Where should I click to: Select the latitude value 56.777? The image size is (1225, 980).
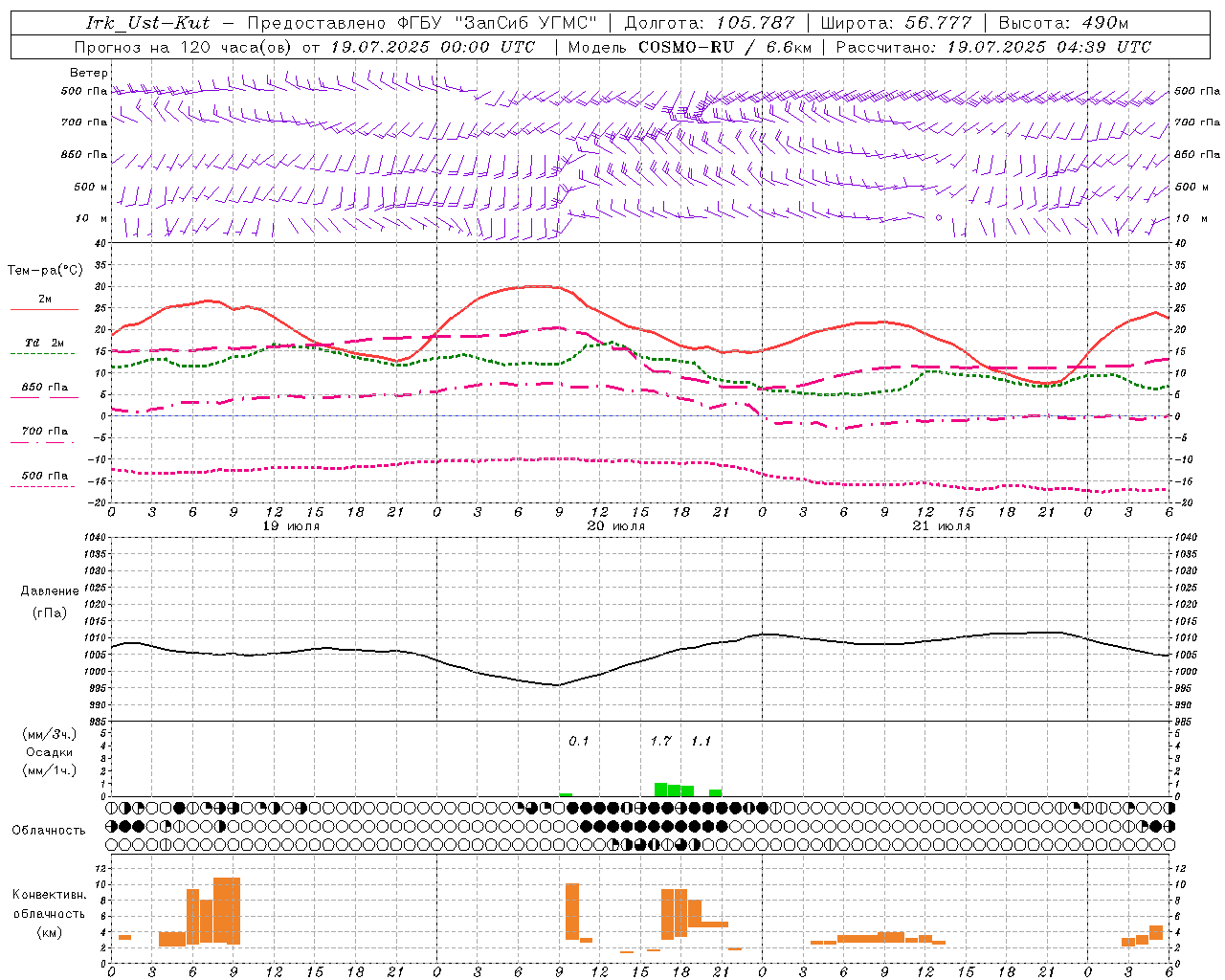click(x=938, y=23)
